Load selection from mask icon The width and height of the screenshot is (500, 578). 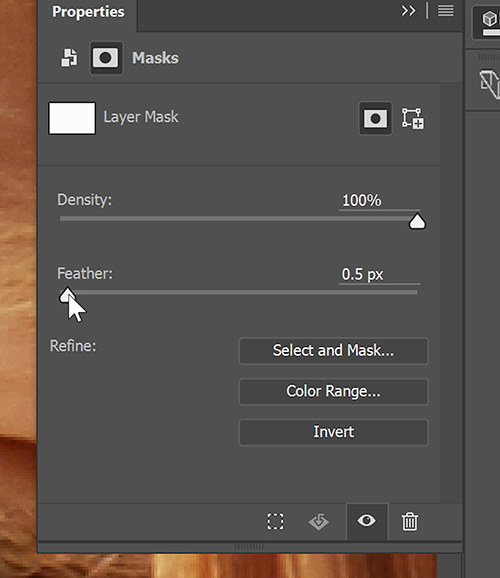coord(275,522)
